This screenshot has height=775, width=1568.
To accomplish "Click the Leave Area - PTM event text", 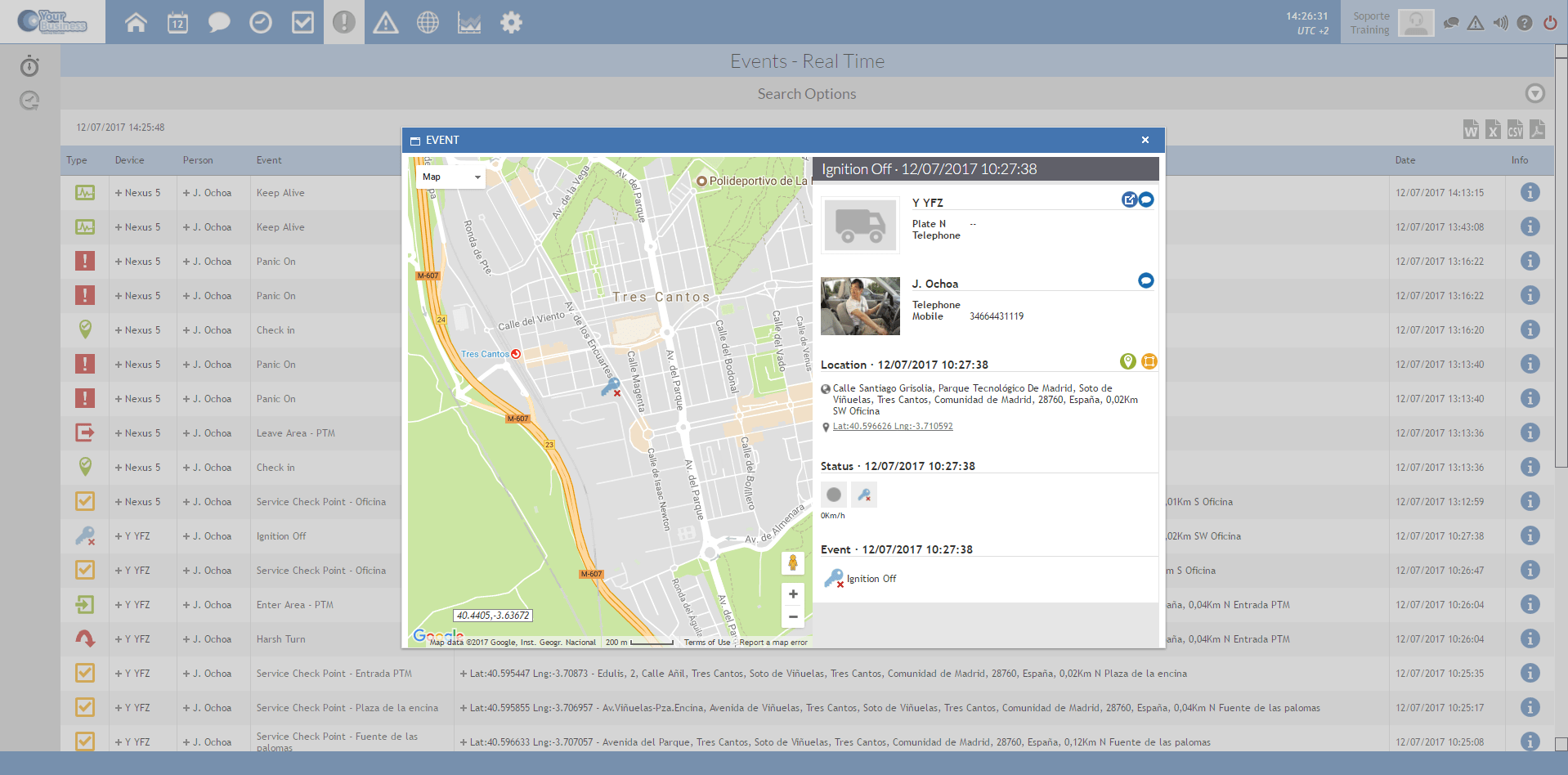I will coord(295,433).
